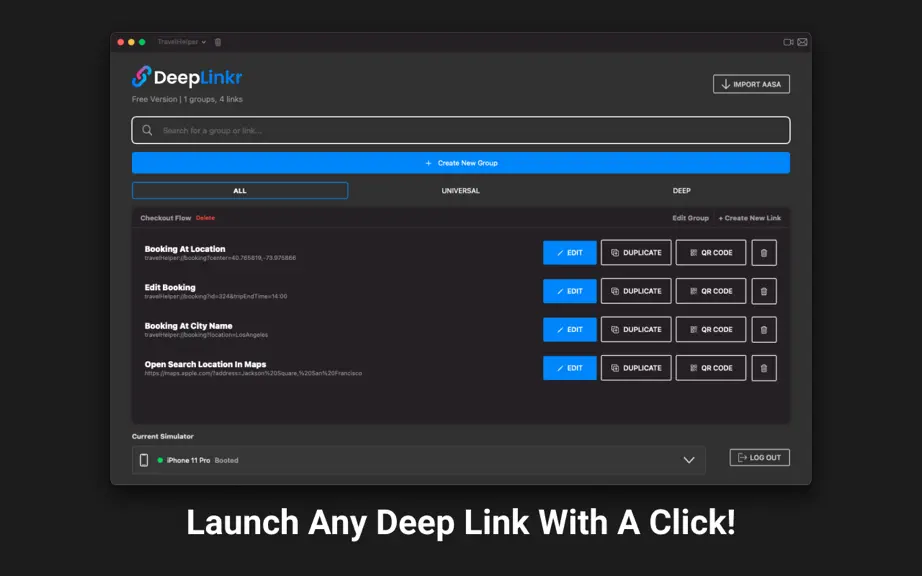922x576 pixels.
Task: Click the mail icon in title bar
Action: pos(802,42)
